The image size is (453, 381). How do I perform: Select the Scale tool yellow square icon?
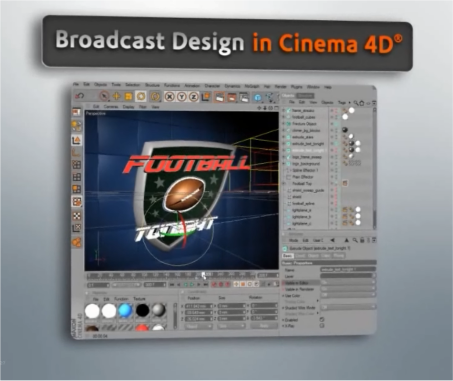(128, 96)
